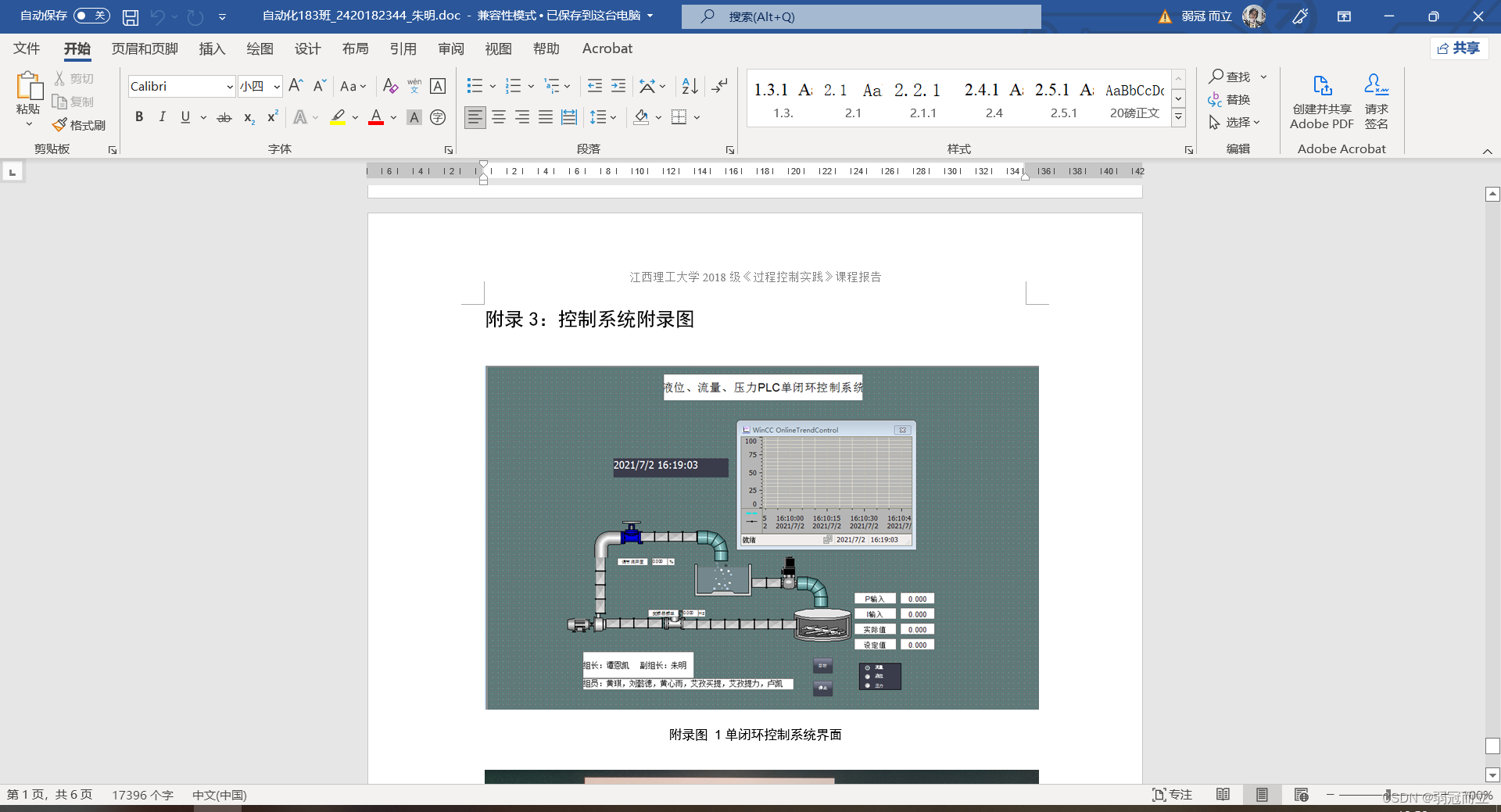1501x812 pixels.
Task: Switch to the Review tab
Action: pyautogui.click(x=451, y=48)
